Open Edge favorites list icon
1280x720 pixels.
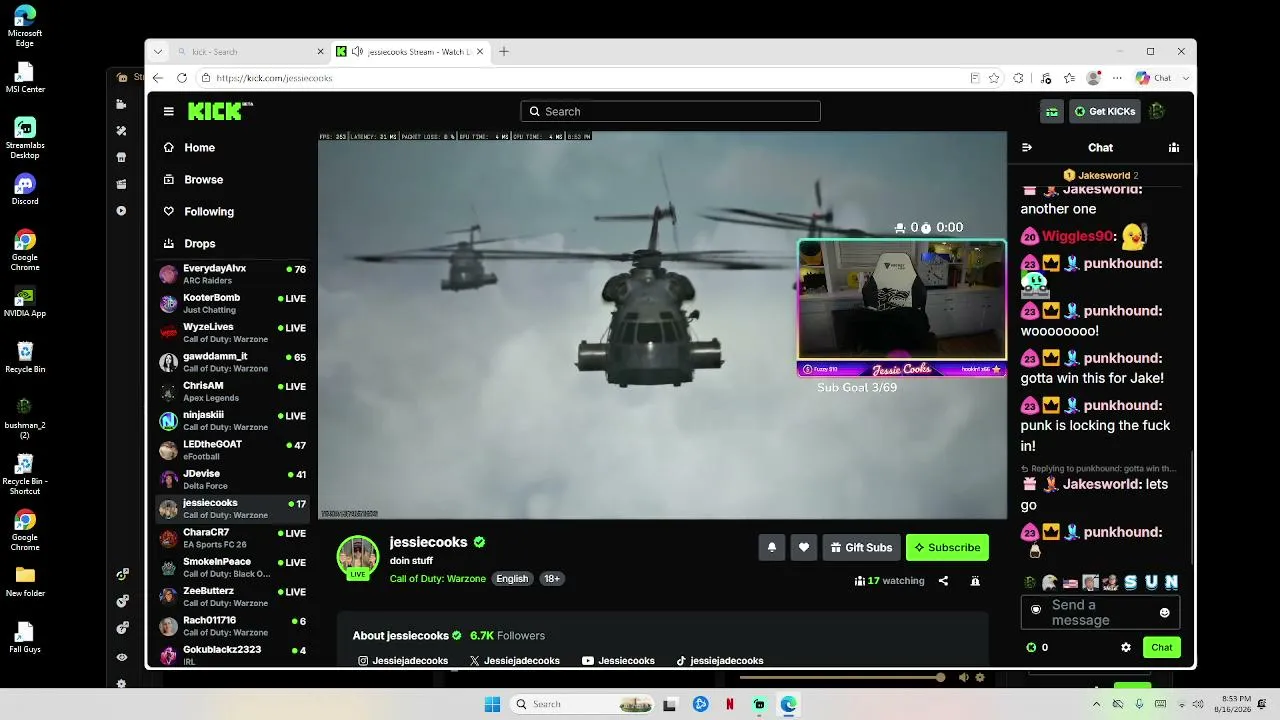pyautogui.click(x=1070, y=78)
